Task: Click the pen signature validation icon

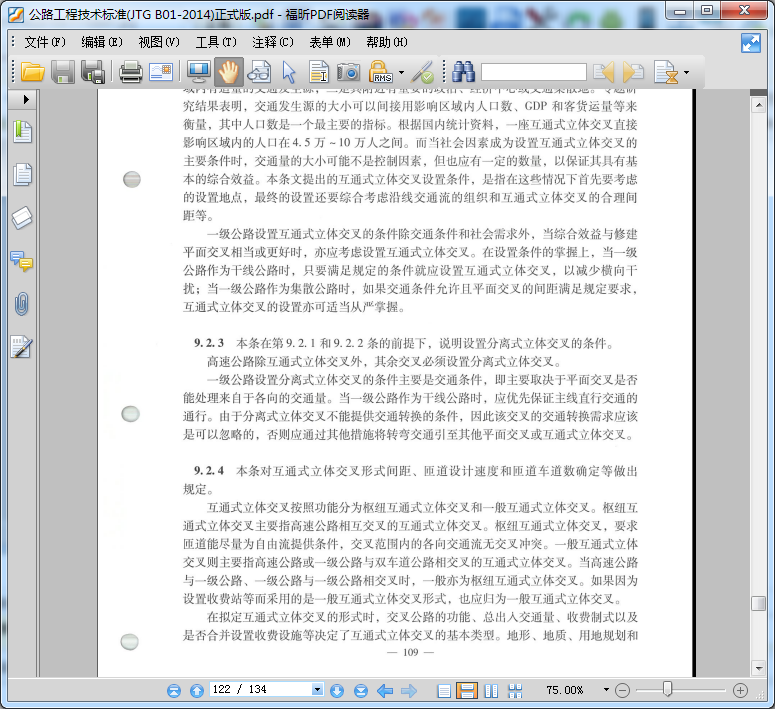Action: pos(423,72)
